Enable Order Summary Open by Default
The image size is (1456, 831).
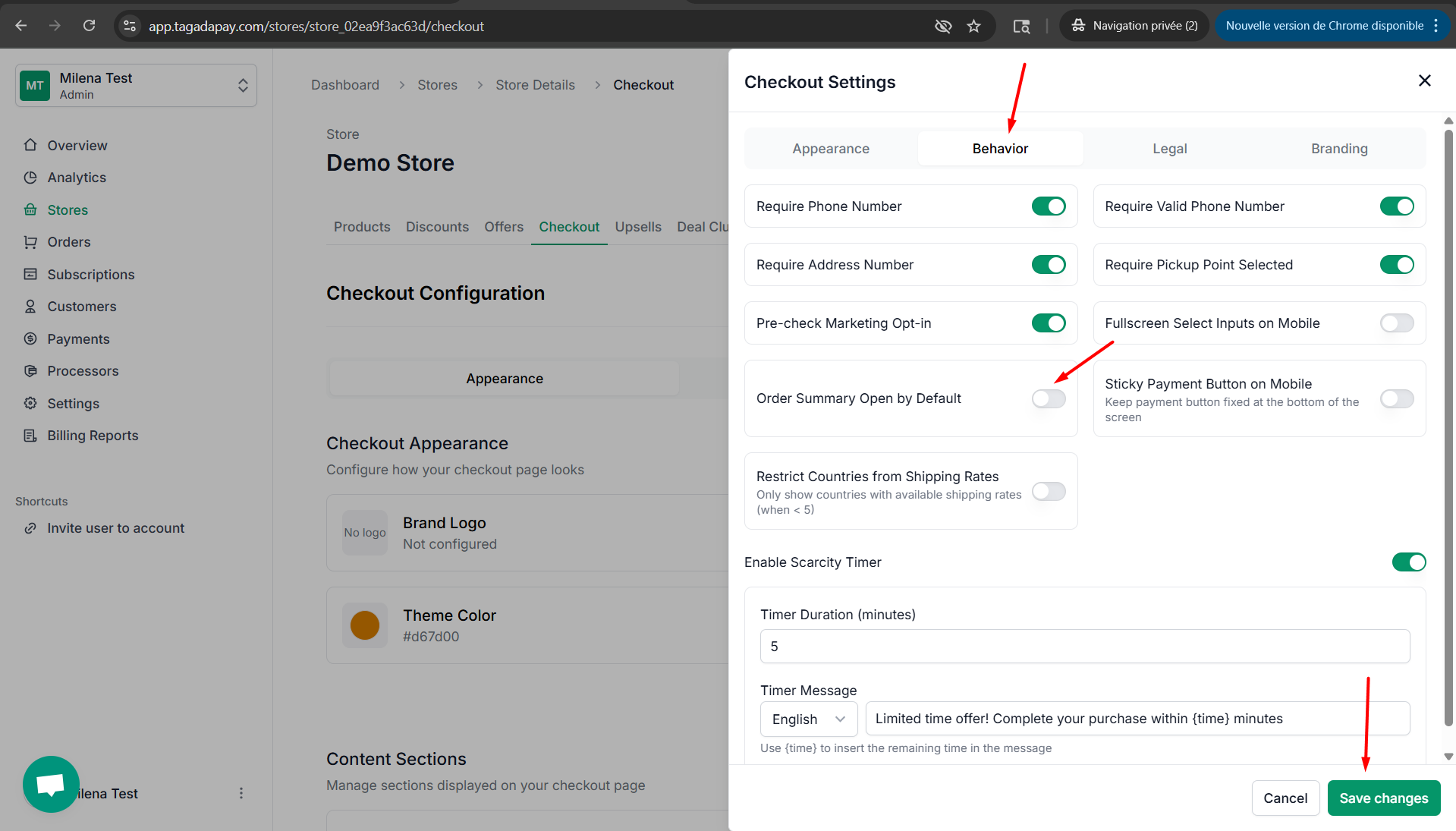click(1048, 398)
